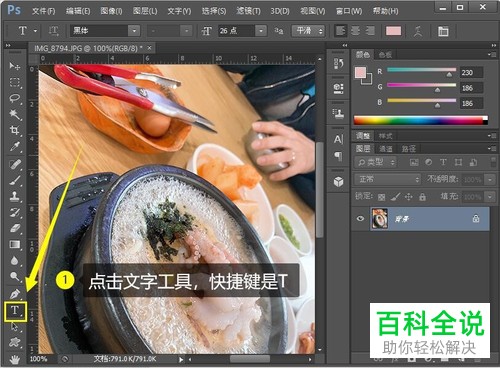
Task: Open the fill dropdown arrow
Action: click(490, 197)
